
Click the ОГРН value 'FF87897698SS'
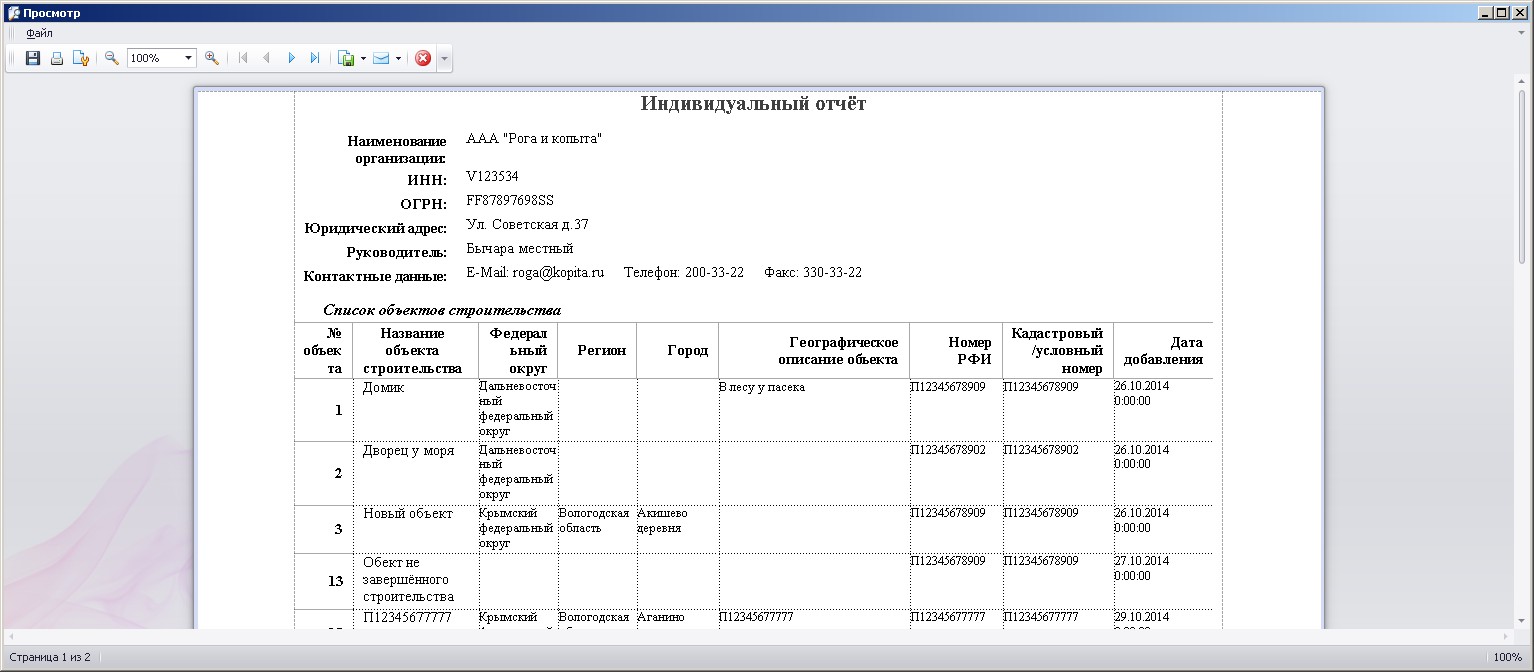510,200
